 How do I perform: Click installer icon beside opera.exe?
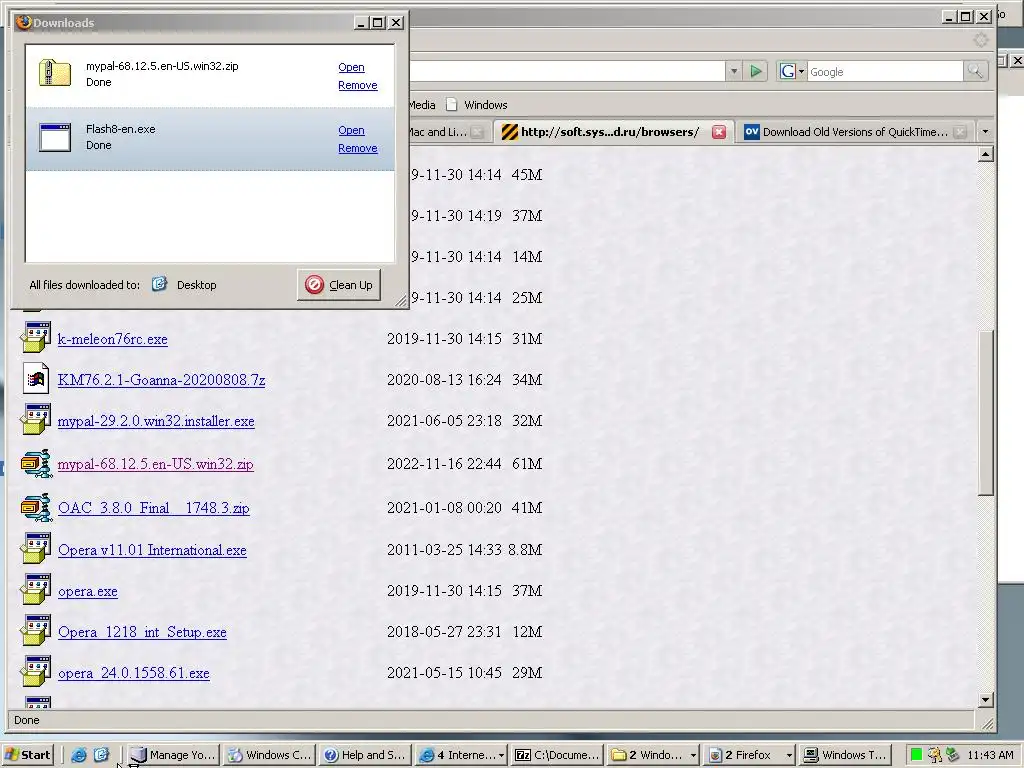coord(36,590)
